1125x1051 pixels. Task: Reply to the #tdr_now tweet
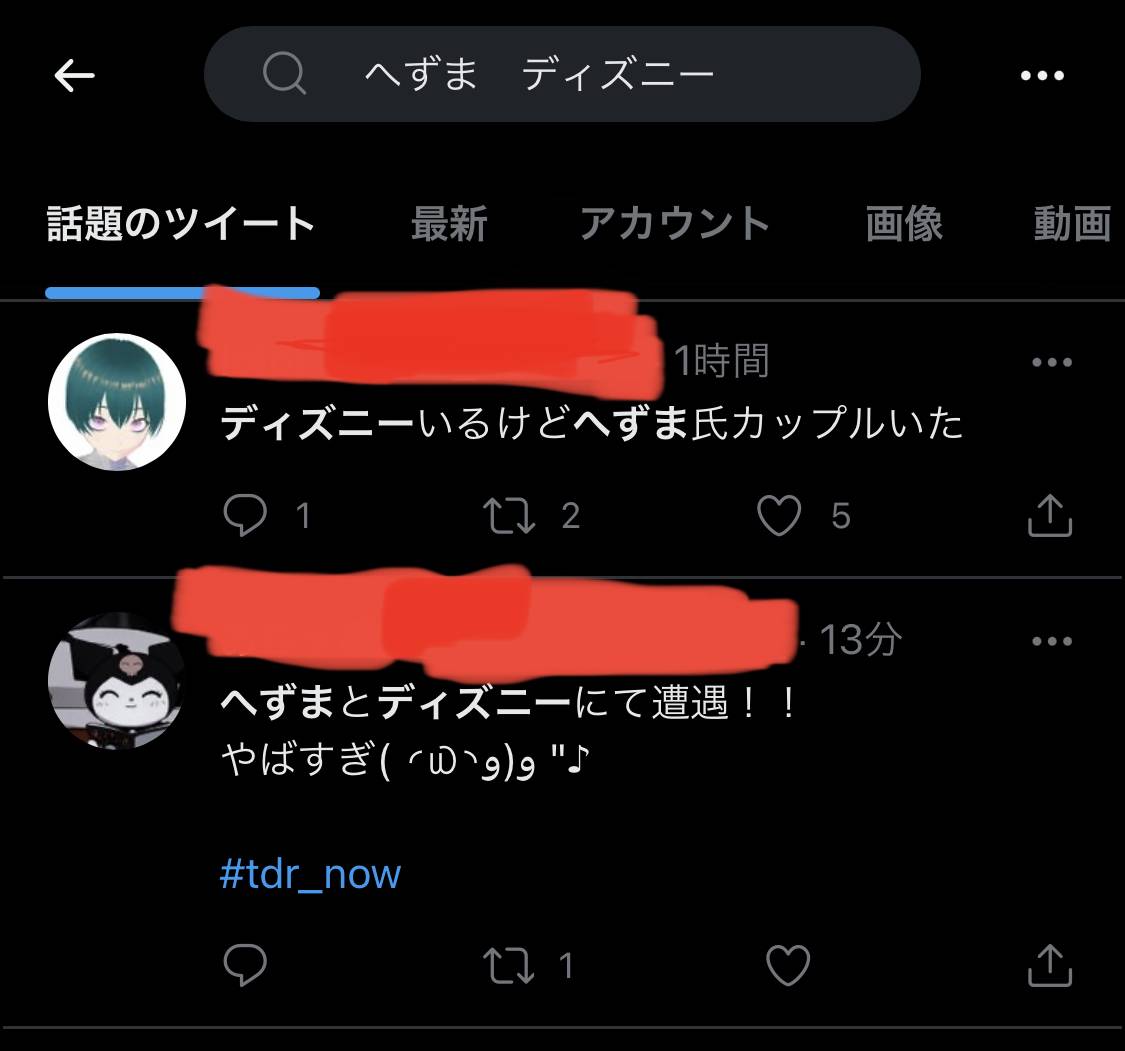click(x=245, y=965)
